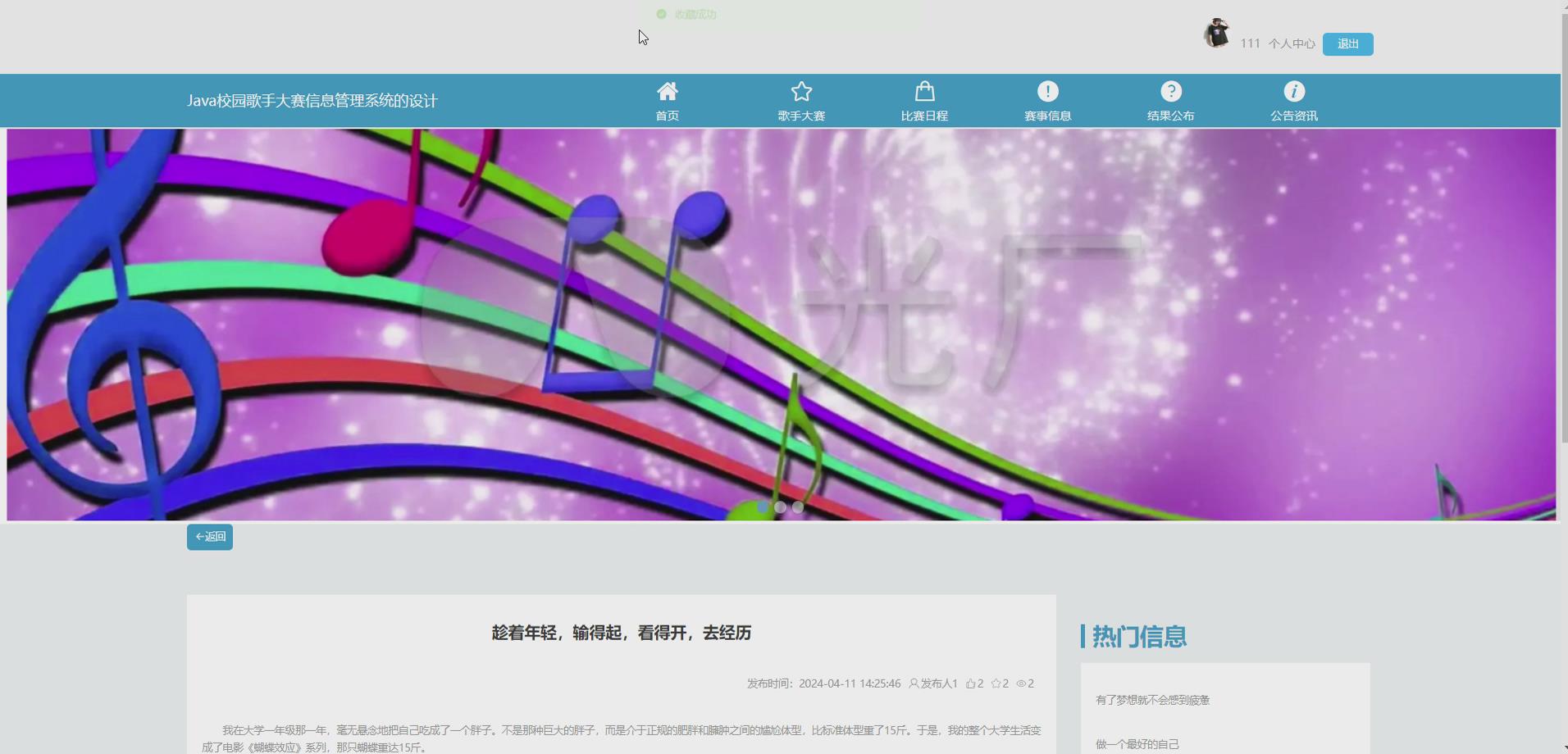Click the home icon above 首页

(x=668, y=91)
